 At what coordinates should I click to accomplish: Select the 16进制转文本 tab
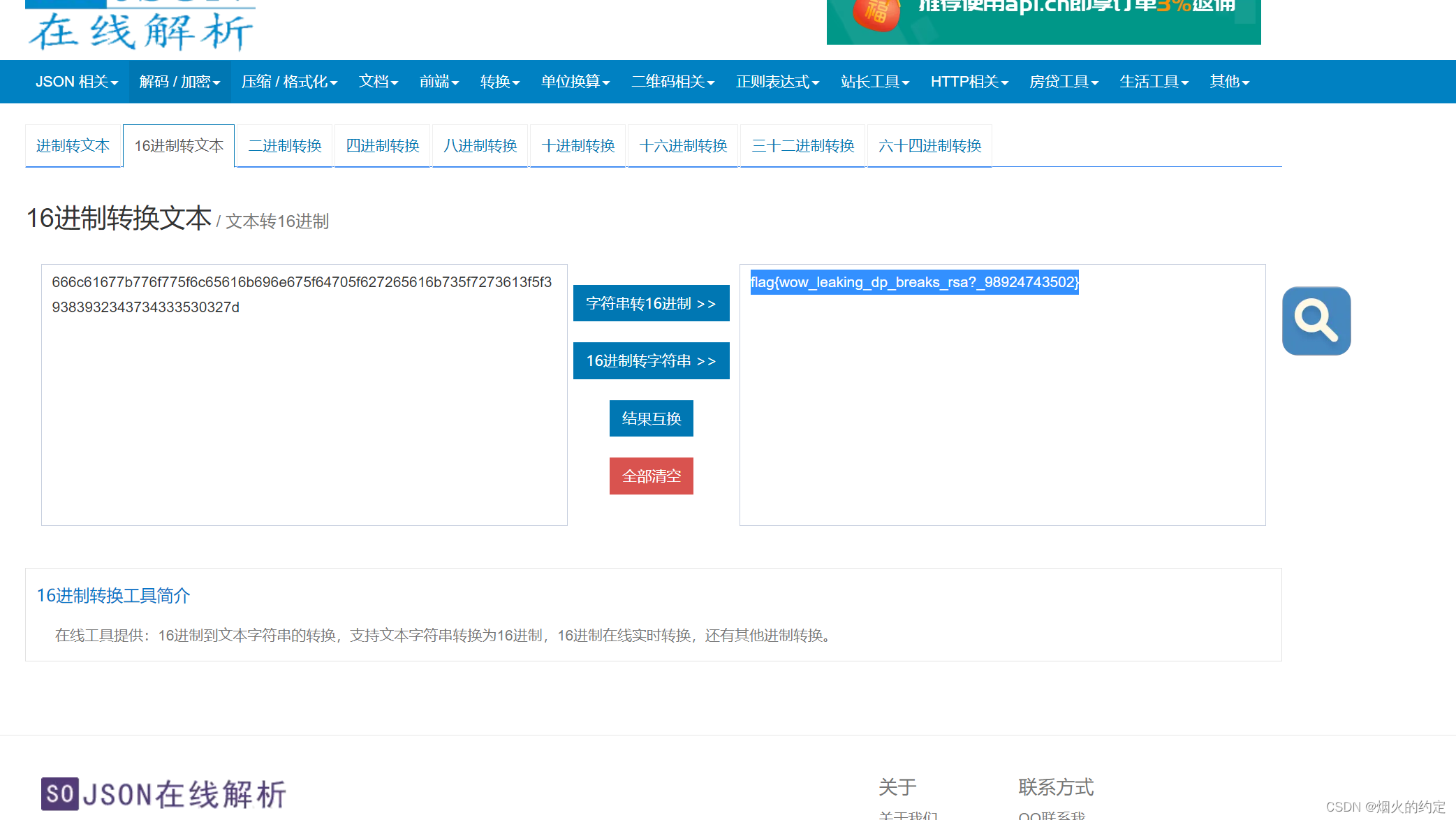[179, 146]
